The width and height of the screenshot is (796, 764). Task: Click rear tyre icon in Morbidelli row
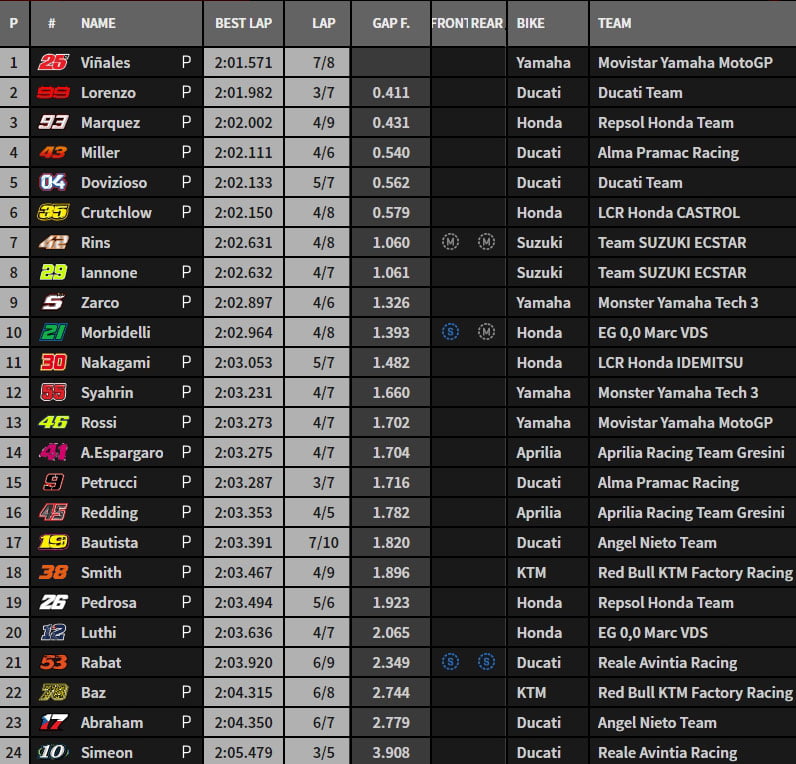tap(486, 332)
